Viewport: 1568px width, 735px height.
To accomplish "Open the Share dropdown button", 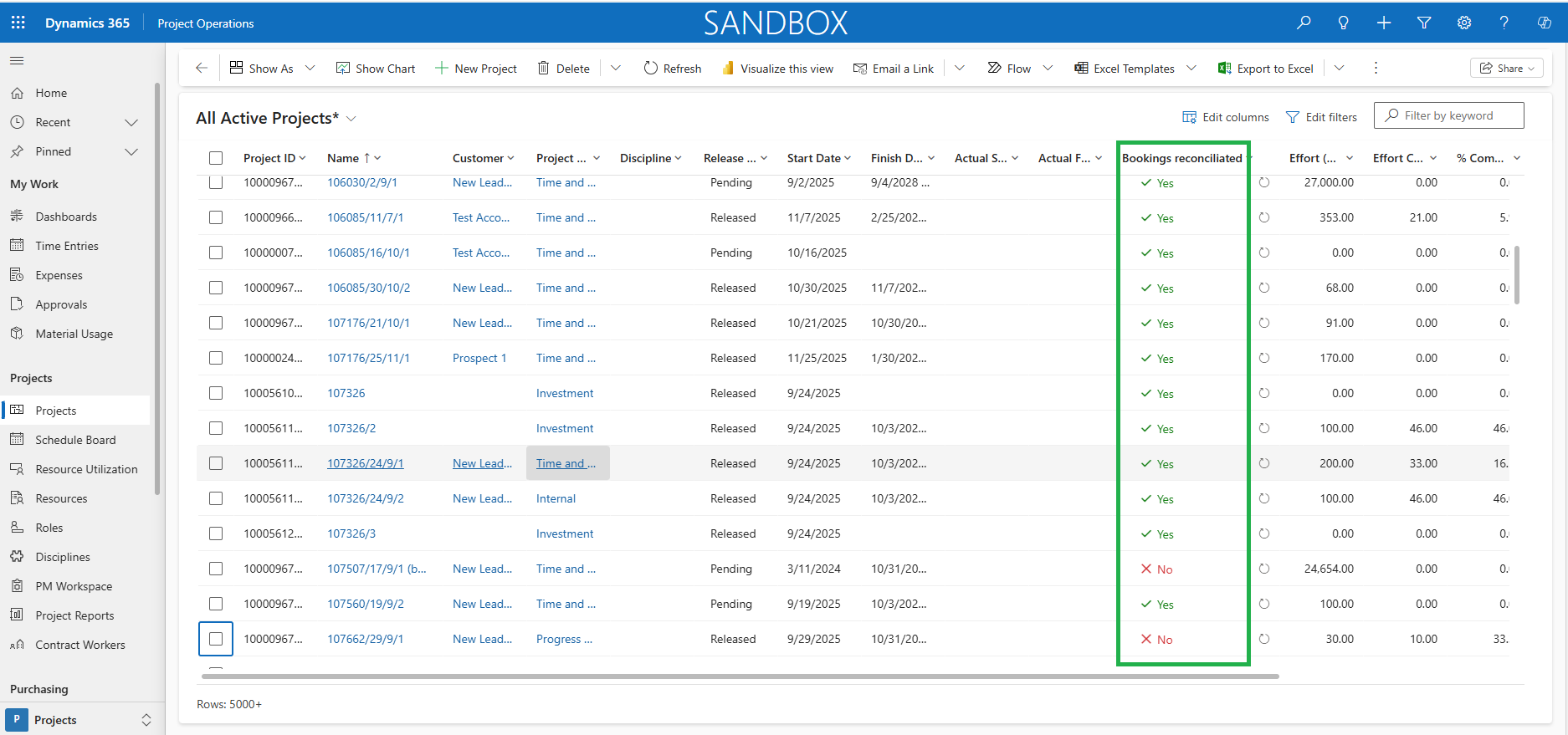I will pyautogui.click(x=1506, y=69).
